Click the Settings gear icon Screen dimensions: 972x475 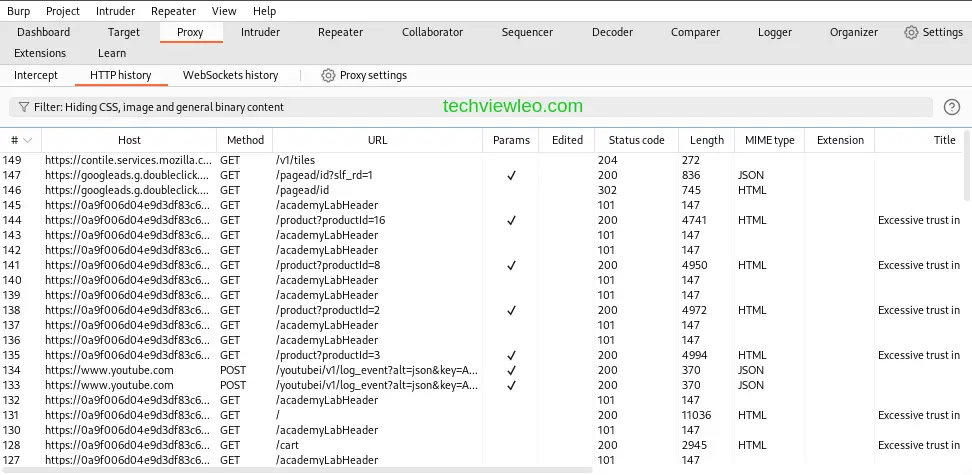(911, 32)
